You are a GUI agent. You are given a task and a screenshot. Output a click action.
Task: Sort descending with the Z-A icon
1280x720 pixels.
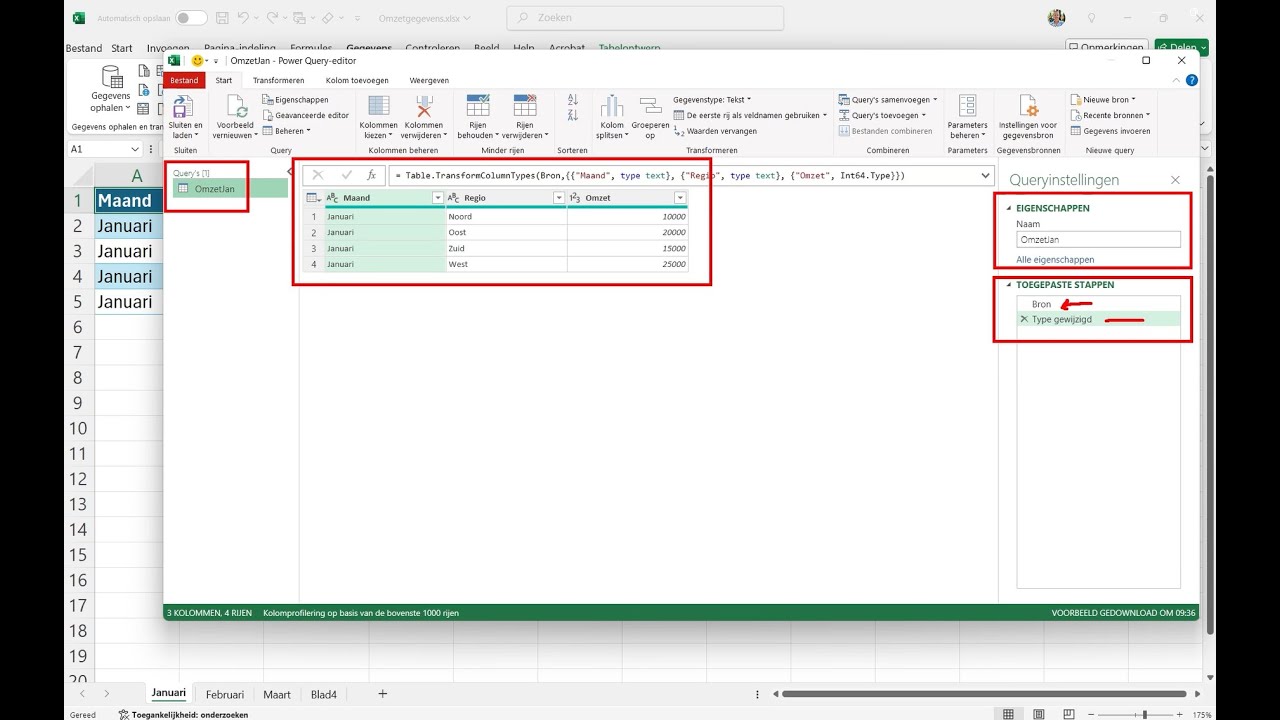tap(573, 116)
